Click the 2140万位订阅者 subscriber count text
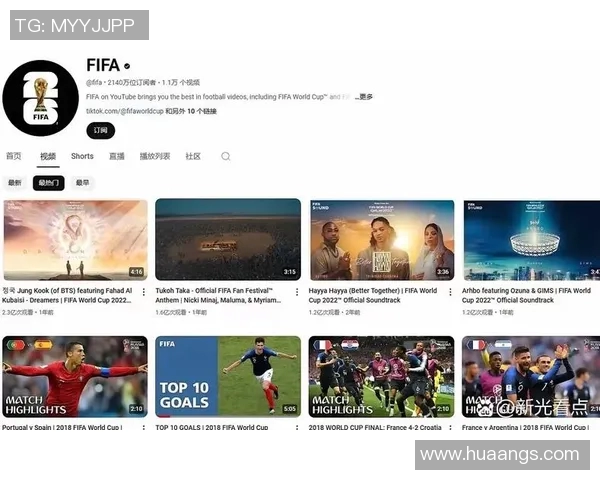Viewport: 600px width, 480px height. point(132,82)
